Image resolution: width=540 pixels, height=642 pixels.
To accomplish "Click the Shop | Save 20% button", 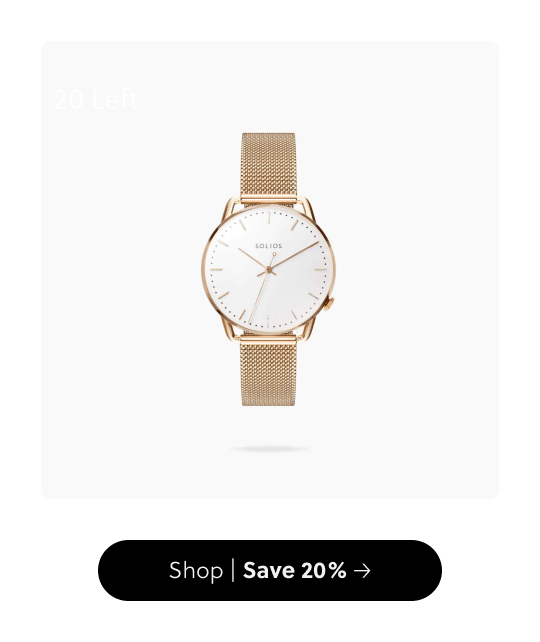I will (x=270, y=570).
